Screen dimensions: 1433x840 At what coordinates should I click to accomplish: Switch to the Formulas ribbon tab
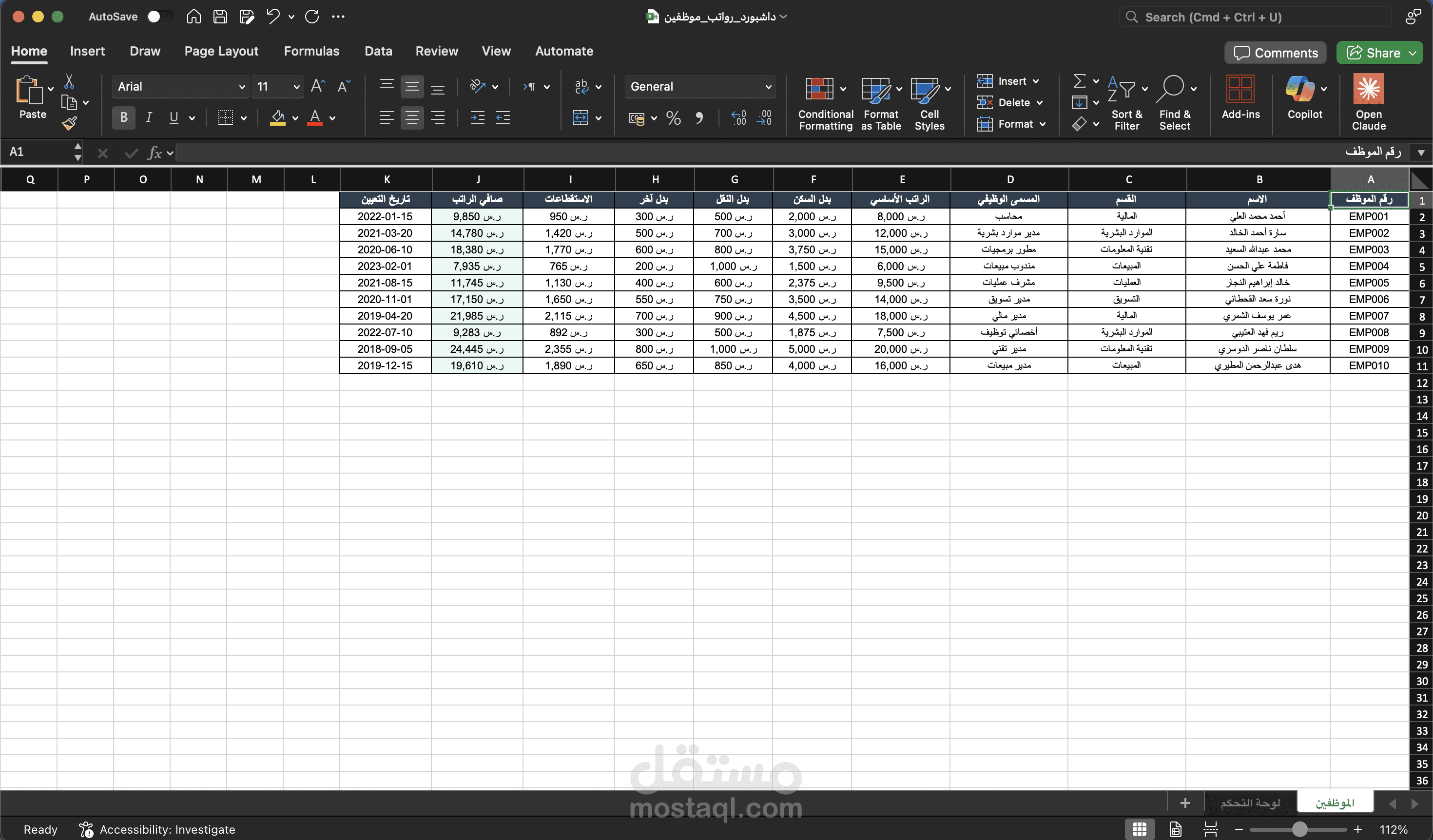pos(311,51)
